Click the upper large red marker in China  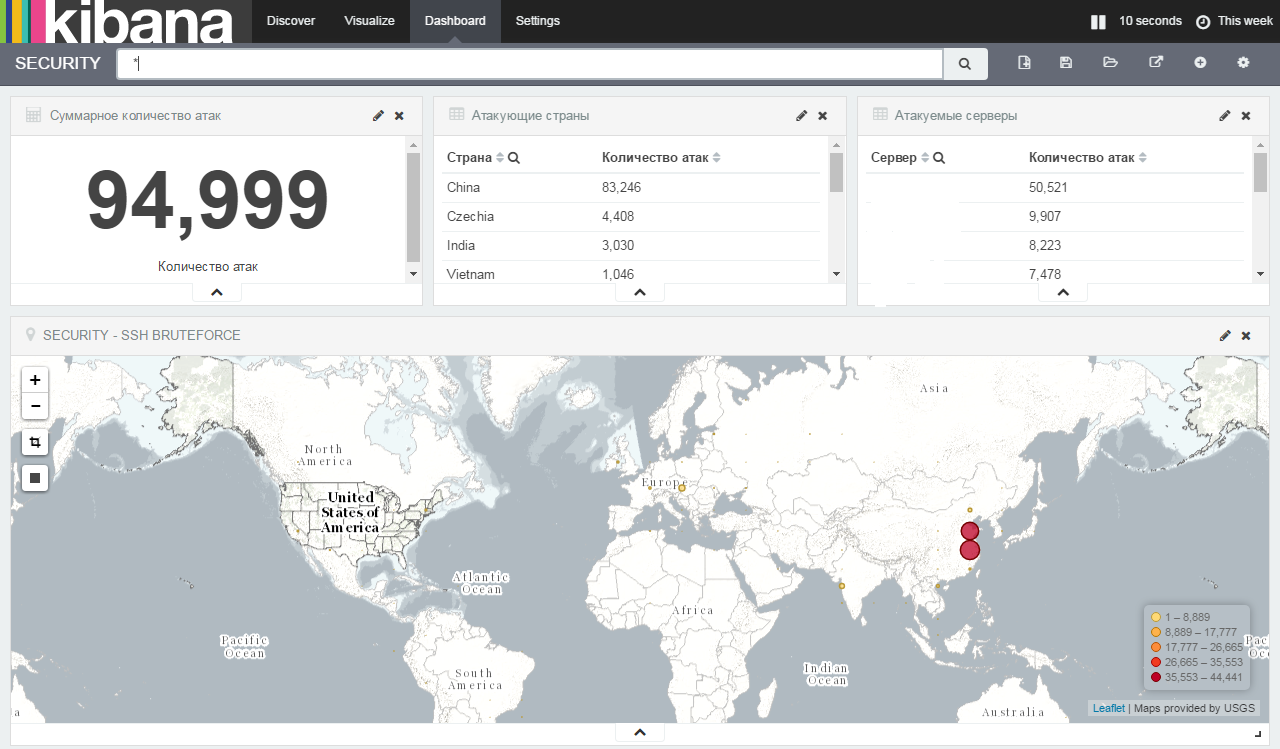click(x=970, y=531)
